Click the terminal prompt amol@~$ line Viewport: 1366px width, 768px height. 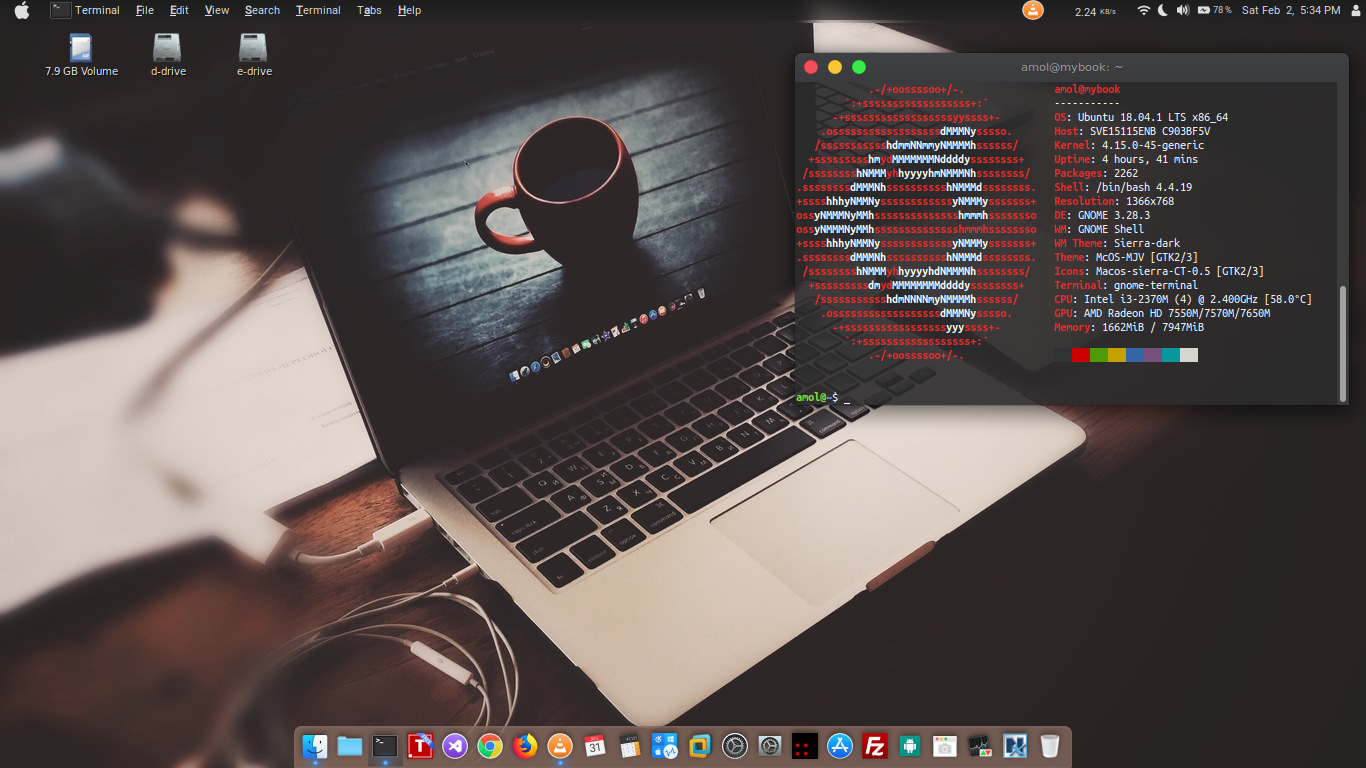coord(823,398)
